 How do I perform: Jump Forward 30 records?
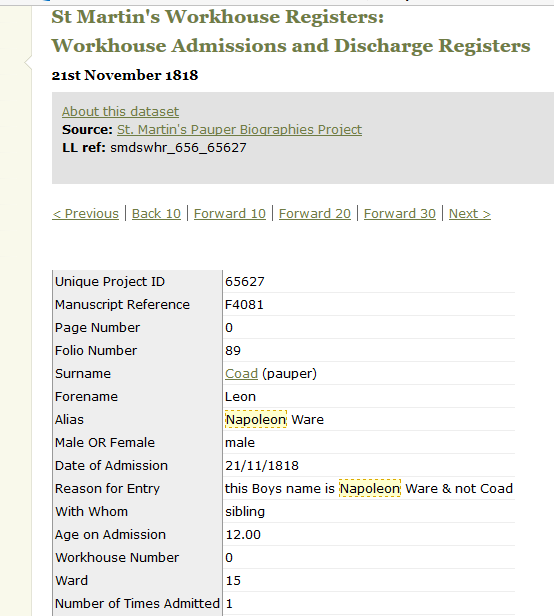400,214
